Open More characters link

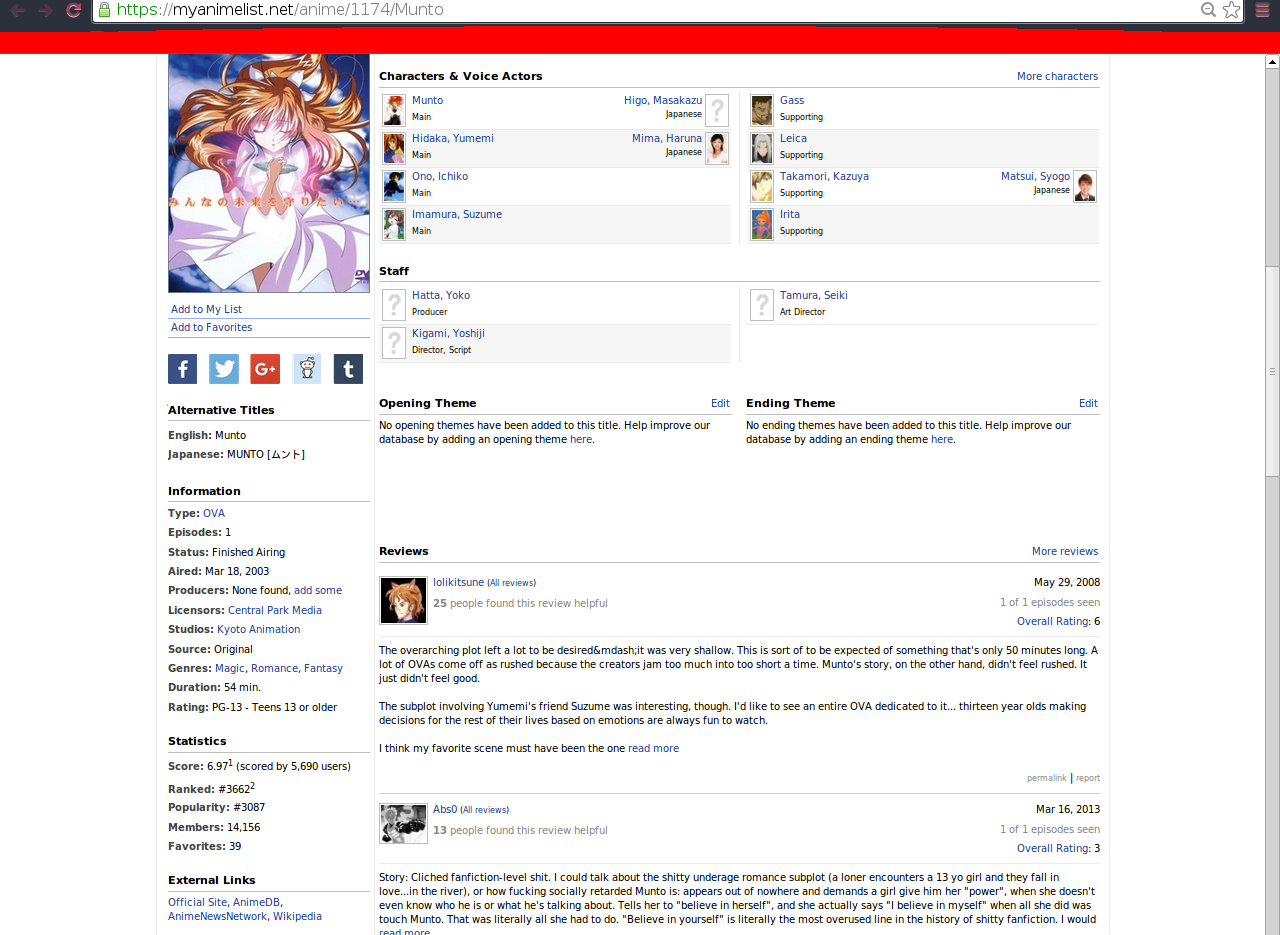click(x=1057, y=77)
